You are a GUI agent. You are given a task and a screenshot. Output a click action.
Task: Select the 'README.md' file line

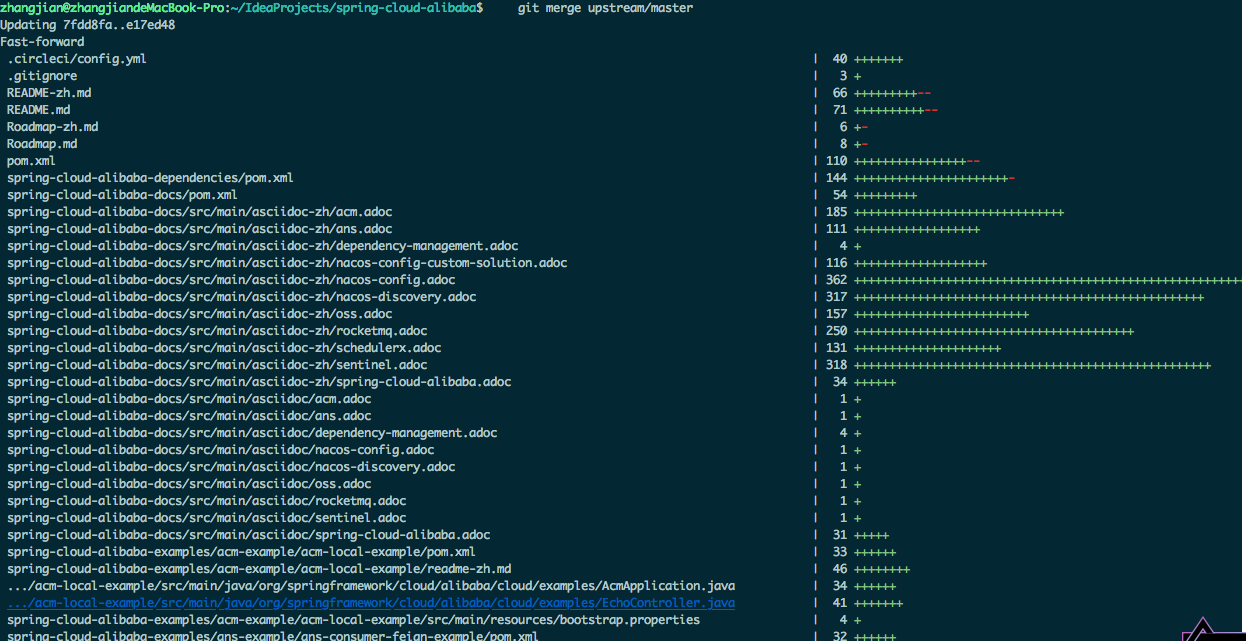(x=38, y=110)
